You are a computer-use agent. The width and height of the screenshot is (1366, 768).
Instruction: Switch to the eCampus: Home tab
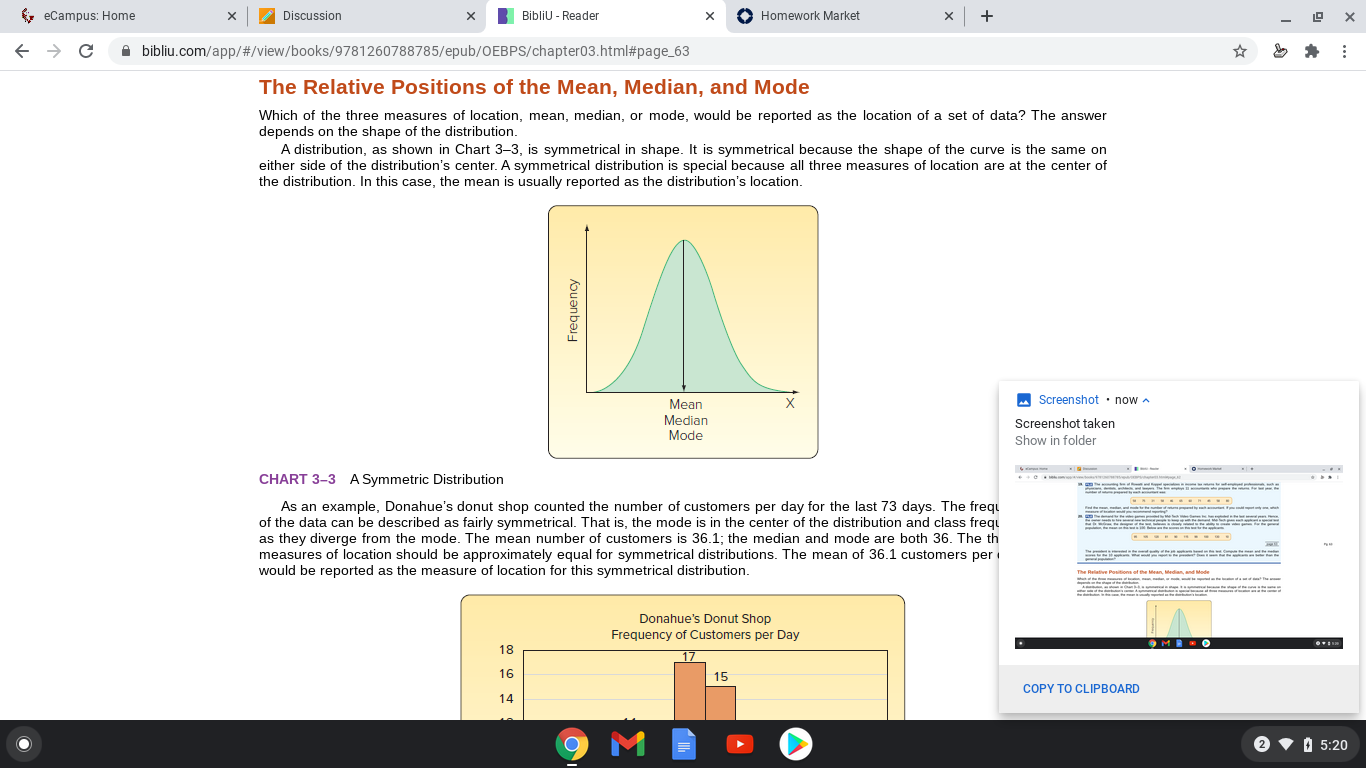pyautogui.click(x=123, y=16)
